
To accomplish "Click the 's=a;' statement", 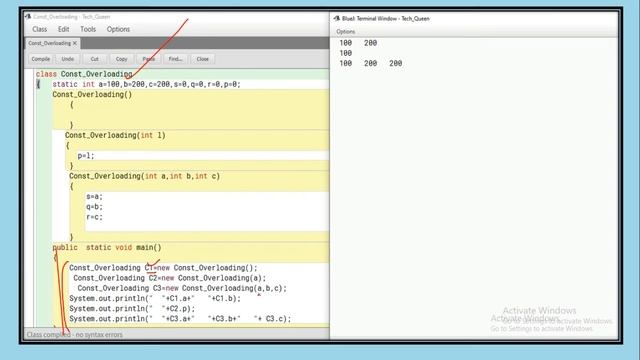I will (x=94, y=196).
